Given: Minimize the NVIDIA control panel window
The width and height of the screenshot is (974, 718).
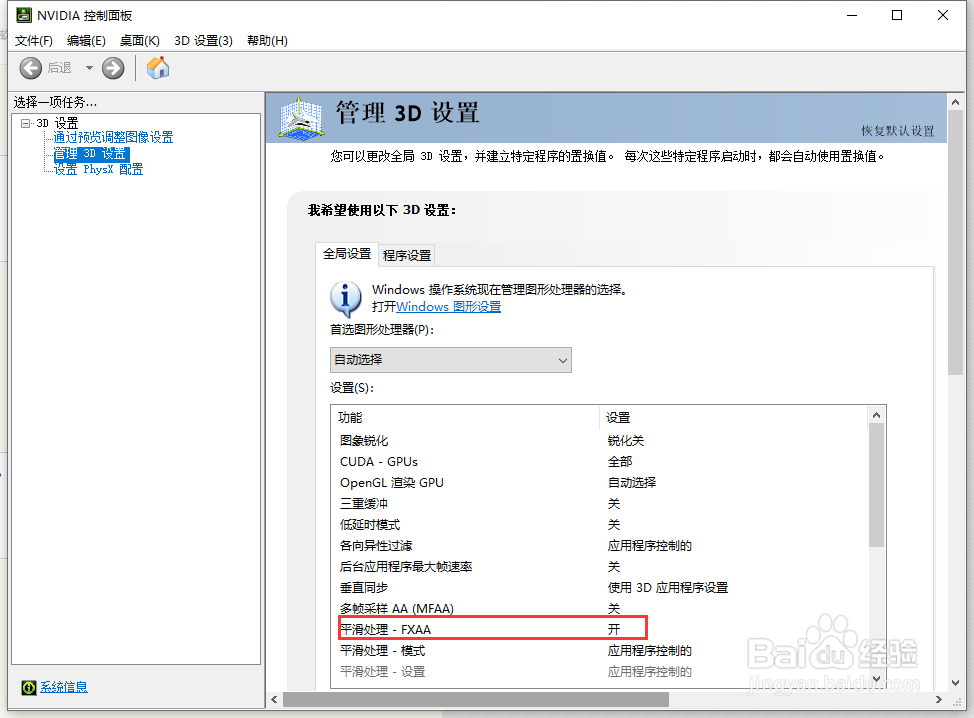Looking at the screenshot, I should [852, 16].
